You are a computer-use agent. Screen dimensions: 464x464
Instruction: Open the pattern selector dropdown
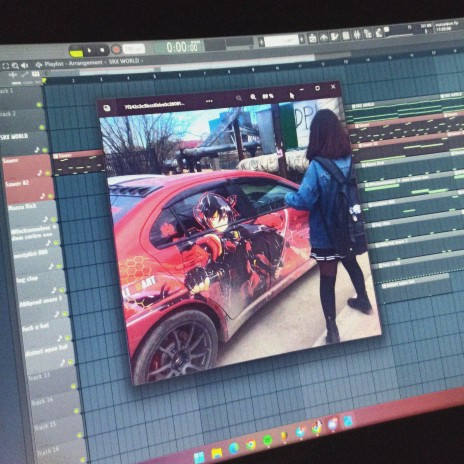(283, 41)
